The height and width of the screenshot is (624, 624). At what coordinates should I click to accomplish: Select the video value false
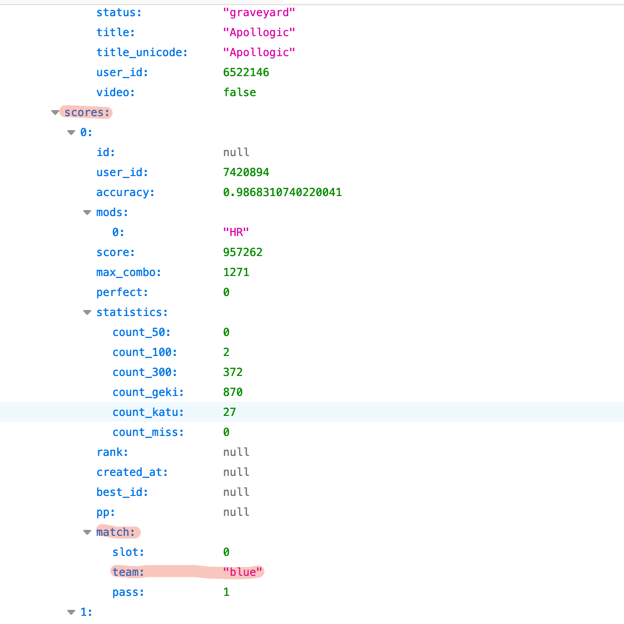click(x=239, y=92)
